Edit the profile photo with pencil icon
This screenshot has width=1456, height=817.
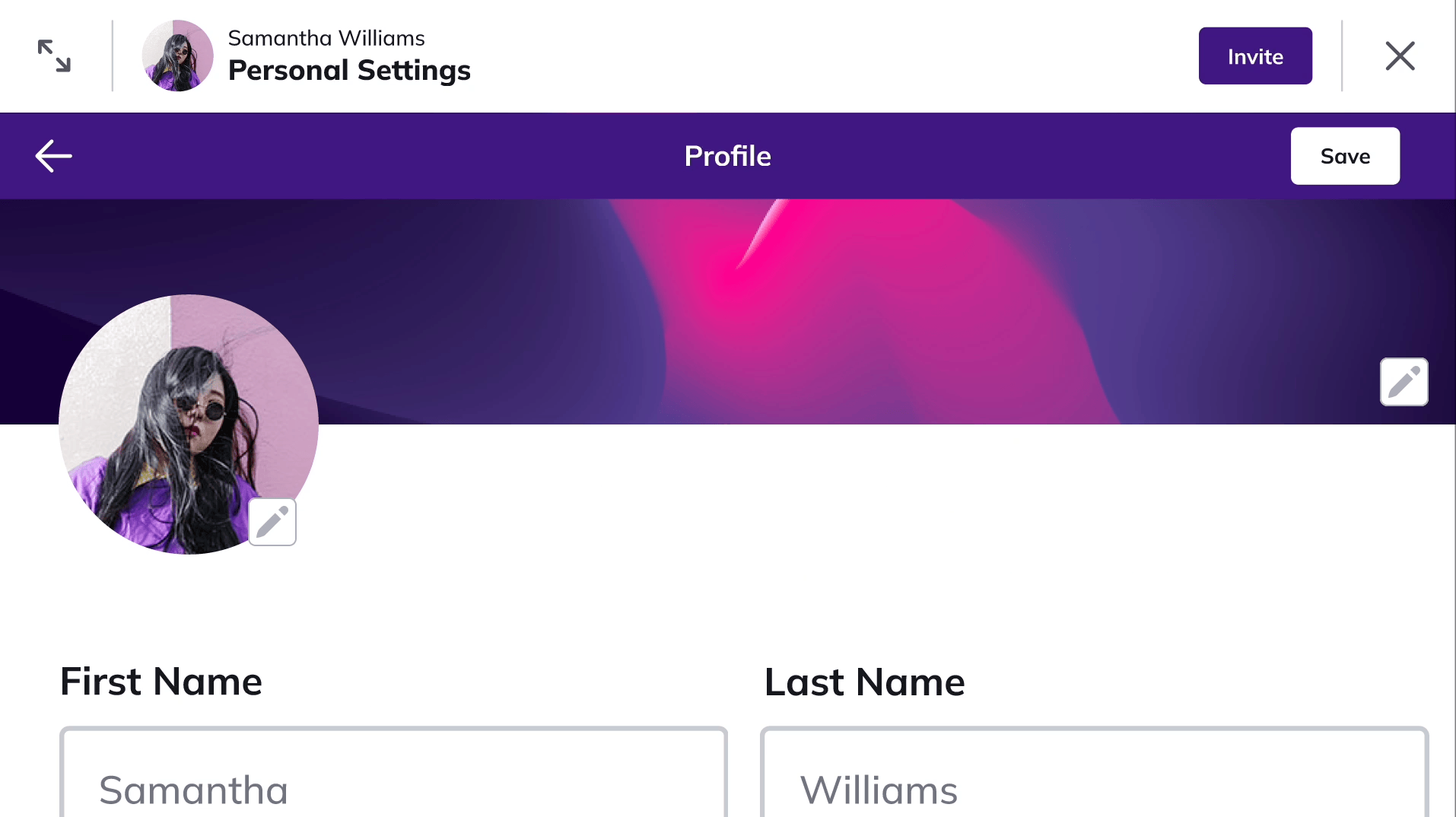tap(272, 522)
